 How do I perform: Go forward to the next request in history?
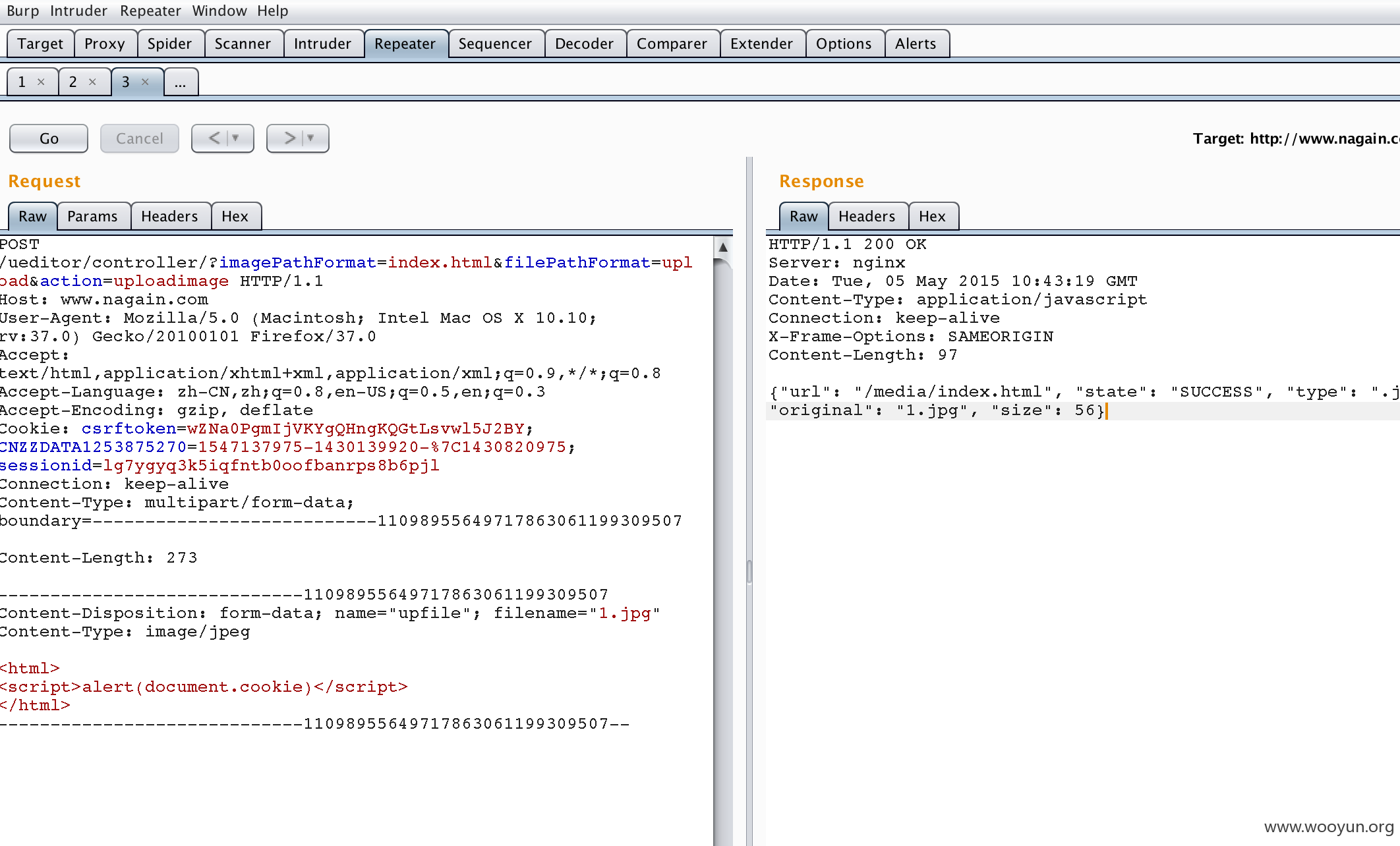[289, 138]
